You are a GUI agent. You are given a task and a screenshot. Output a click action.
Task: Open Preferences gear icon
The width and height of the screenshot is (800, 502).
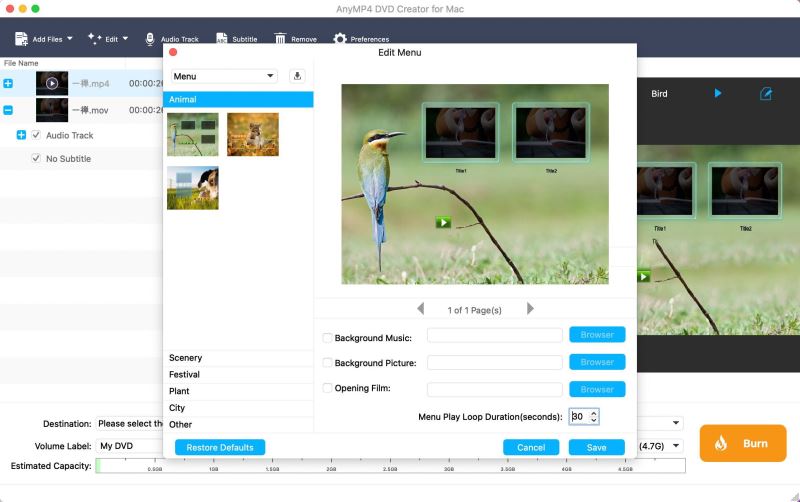pyautogui.click(x=340, y=39)
